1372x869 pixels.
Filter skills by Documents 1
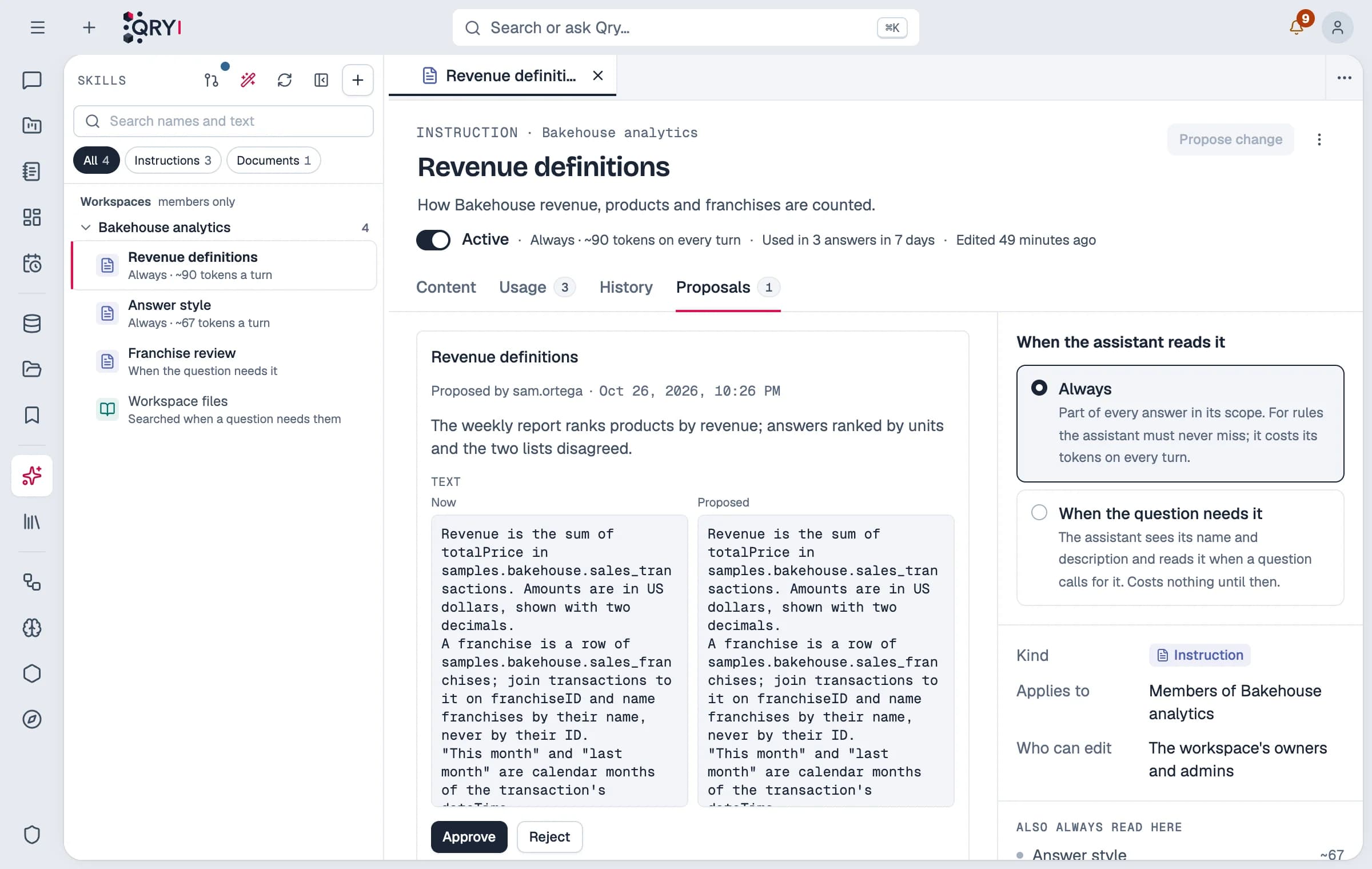coord(274,160)
